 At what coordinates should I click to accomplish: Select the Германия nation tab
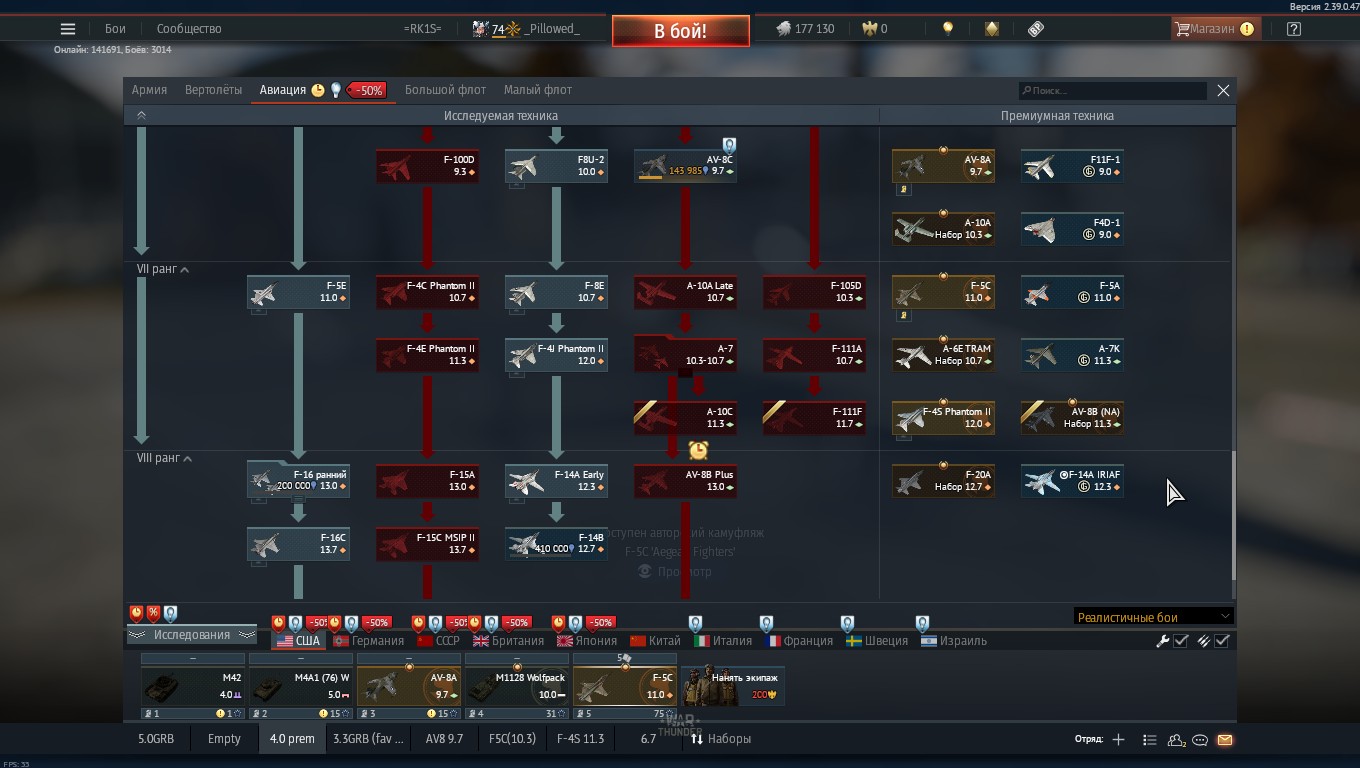369,641
